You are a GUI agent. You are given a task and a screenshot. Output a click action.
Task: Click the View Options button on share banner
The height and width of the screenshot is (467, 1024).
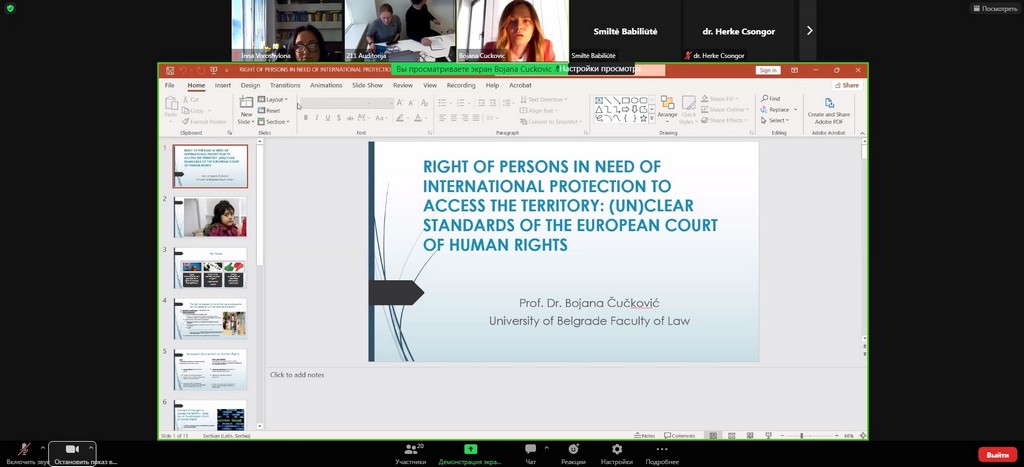598,69
